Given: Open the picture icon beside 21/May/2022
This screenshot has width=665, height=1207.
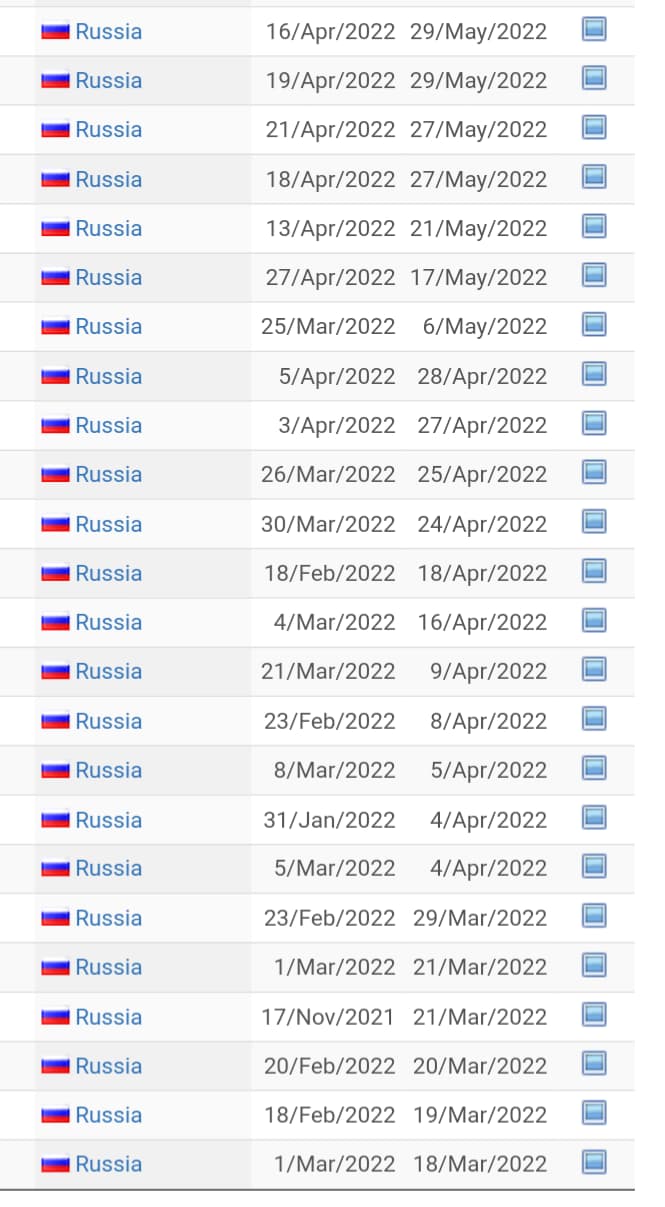Looking at the screenshot, I should click(x=594, y=227).
